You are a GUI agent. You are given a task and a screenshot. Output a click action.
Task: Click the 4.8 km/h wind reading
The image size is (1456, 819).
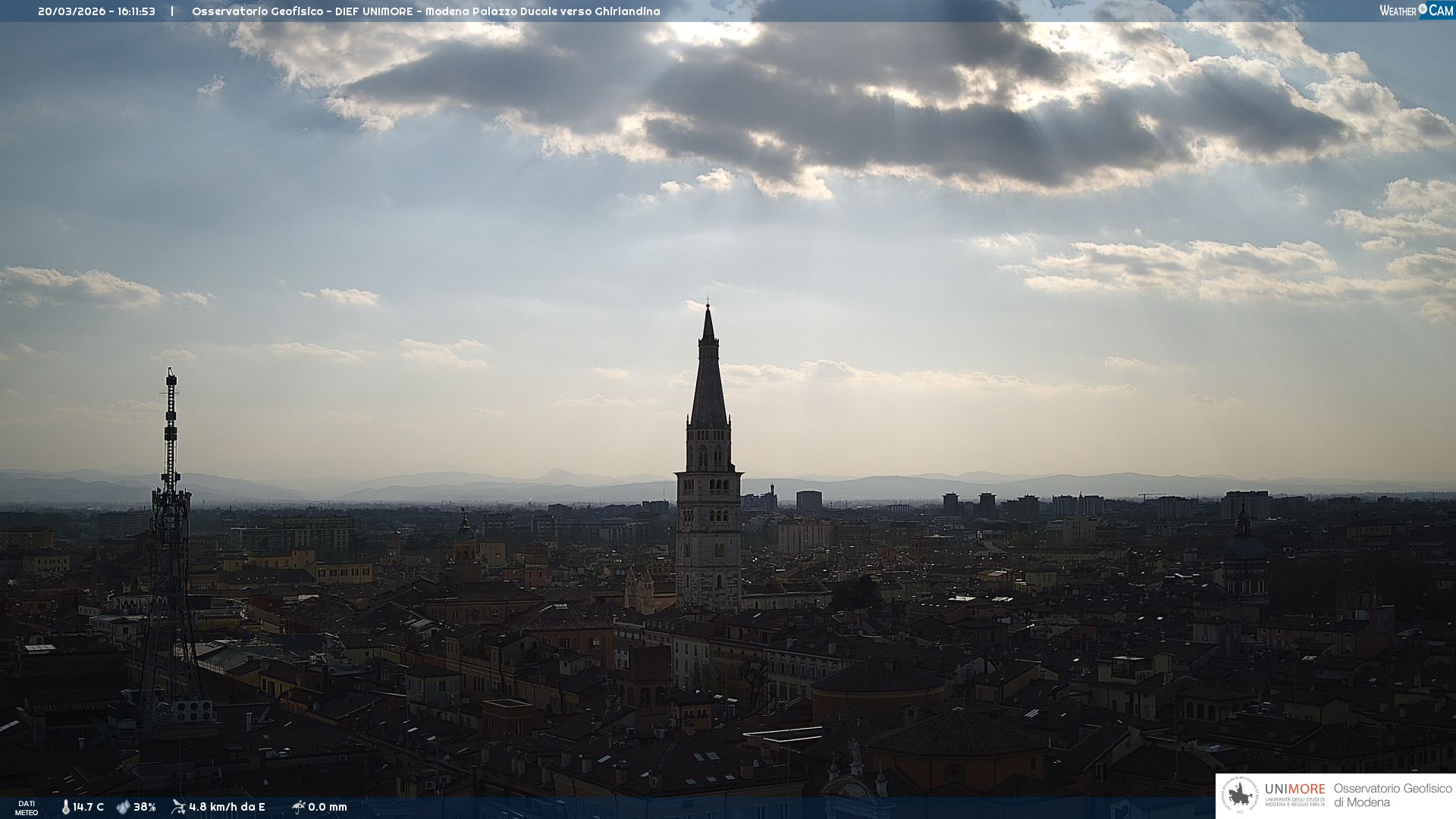[227, 807]
